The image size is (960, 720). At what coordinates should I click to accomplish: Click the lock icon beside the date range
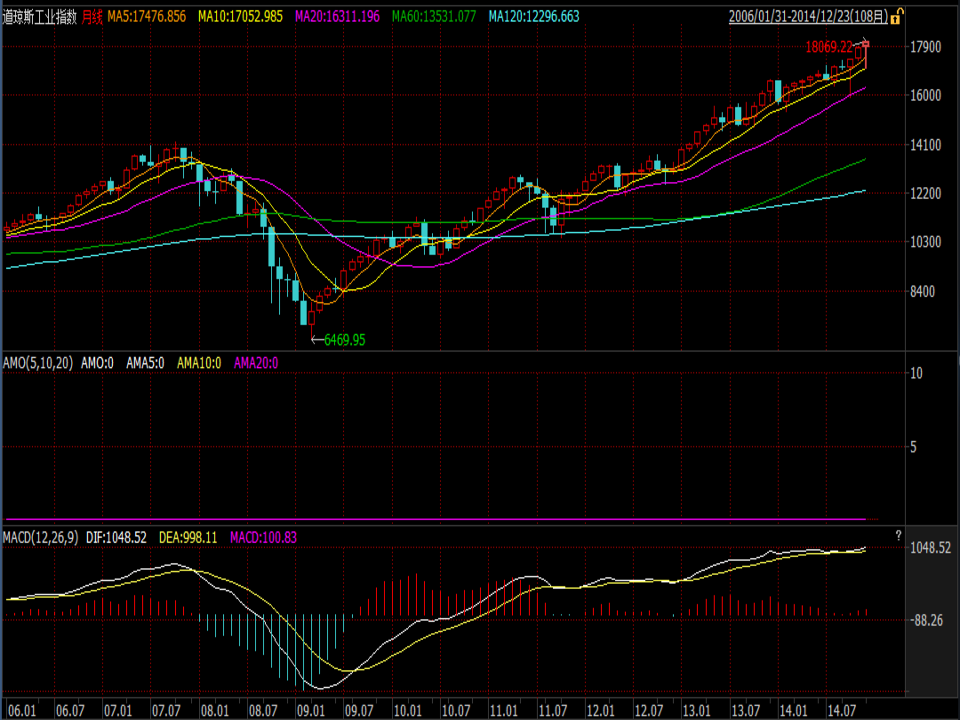(x=895, y=17)
